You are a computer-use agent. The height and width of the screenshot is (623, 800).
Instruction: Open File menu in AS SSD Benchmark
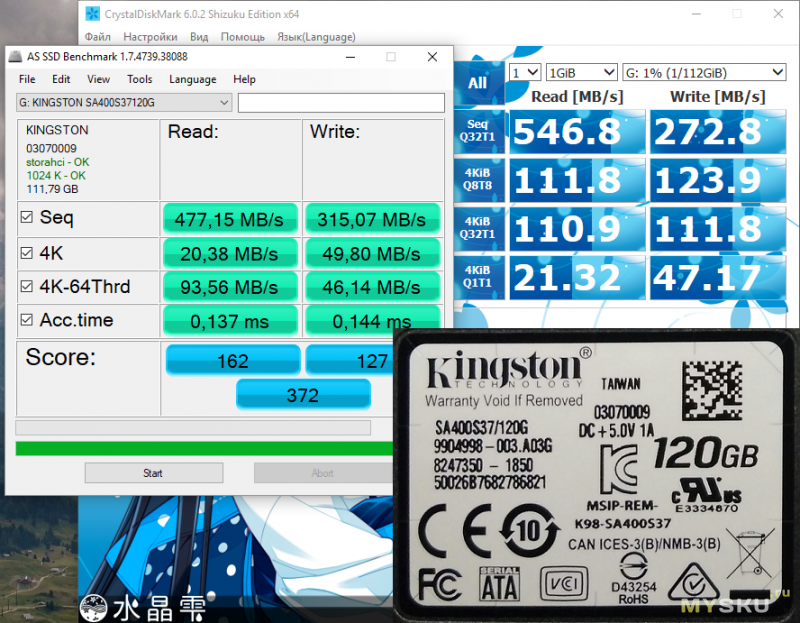click(x=27, y=79)
